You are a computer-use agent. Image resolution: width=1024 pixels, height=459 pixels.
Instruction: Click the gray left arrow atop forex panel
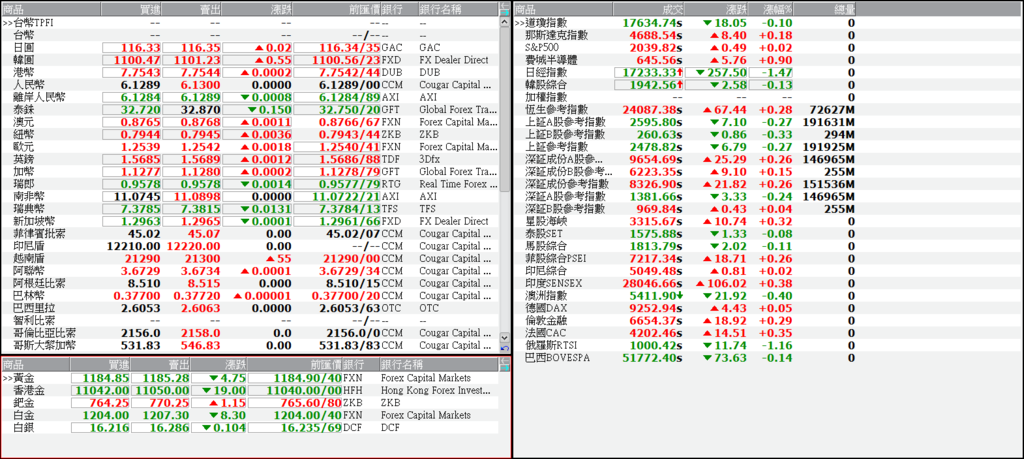pyautogui.click(x=505, y=5)
